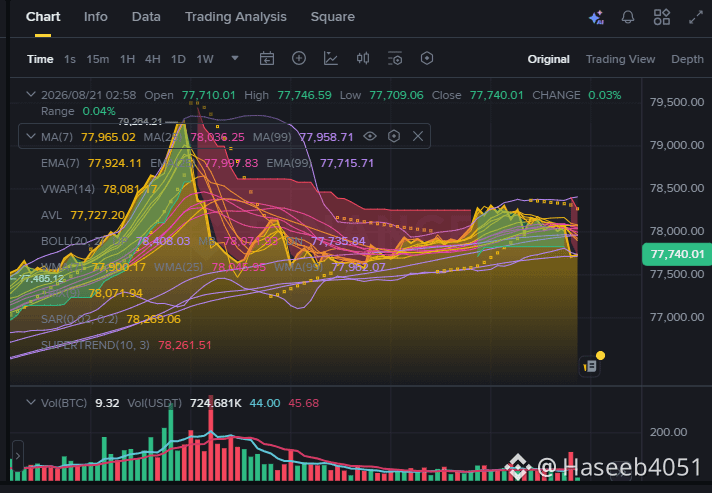Viewport: 712px width, 493px height.
Task: Click the add-indicator plus circle icon
Action: click(299, 59)
